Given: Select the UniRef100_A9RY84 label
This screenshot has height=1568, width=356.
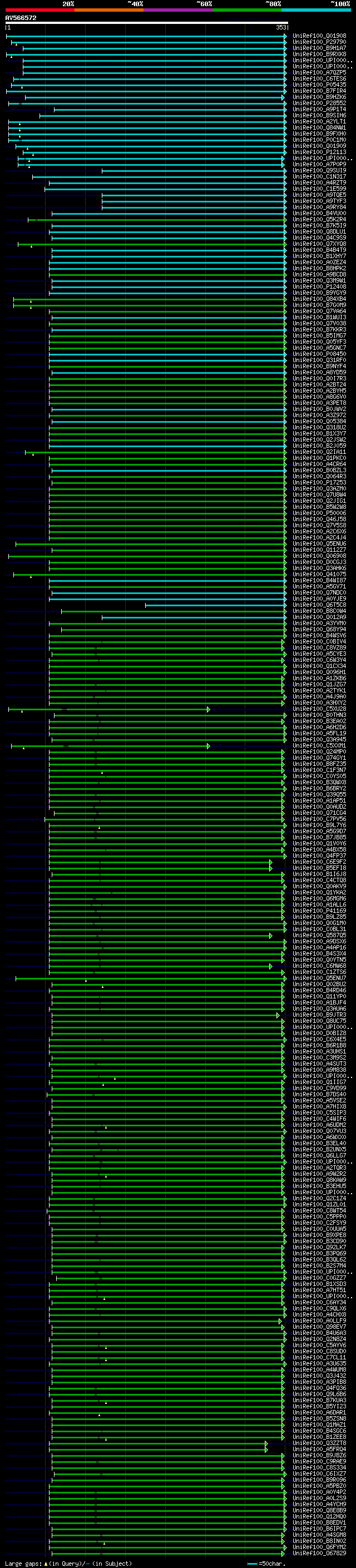Looking at the screenshot, I should click(x=319, y=207).
